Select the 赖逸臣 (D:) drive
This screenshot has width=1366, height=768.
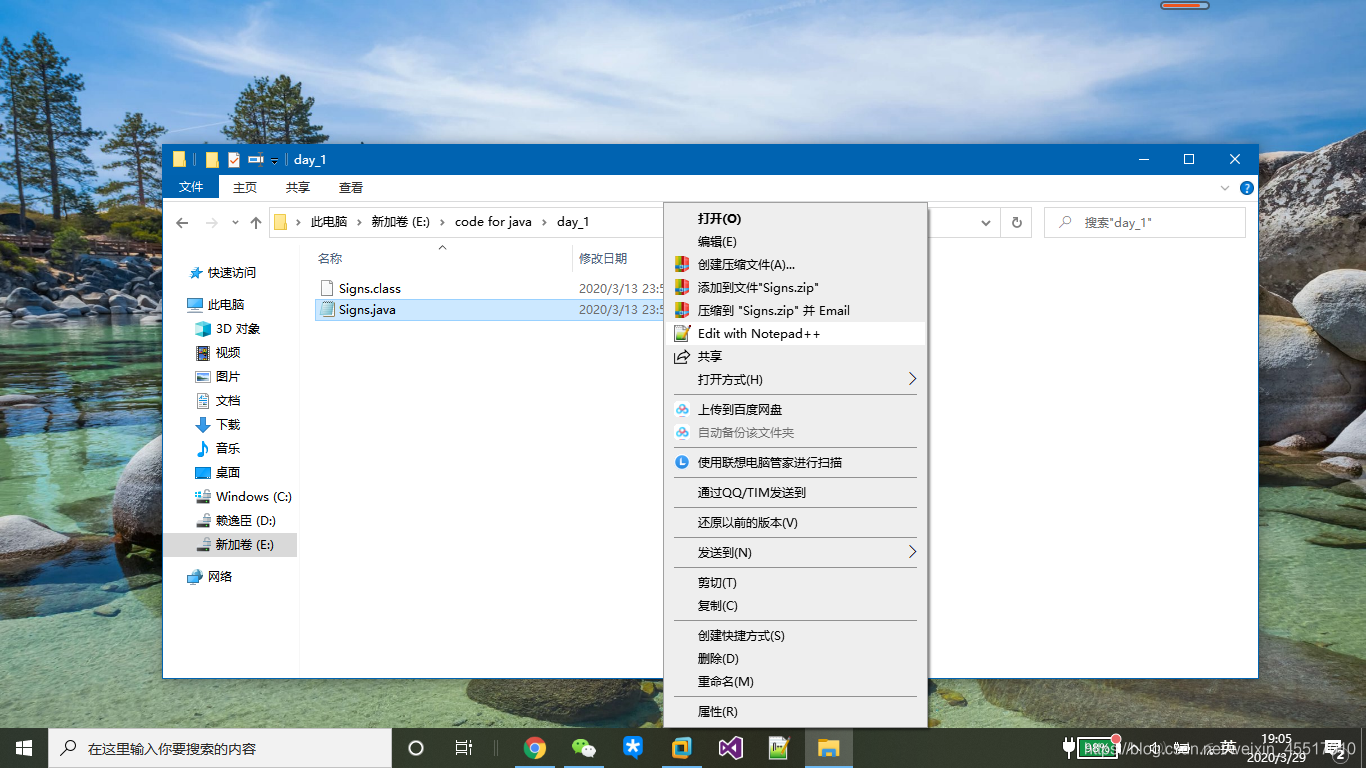pos(245,520)
